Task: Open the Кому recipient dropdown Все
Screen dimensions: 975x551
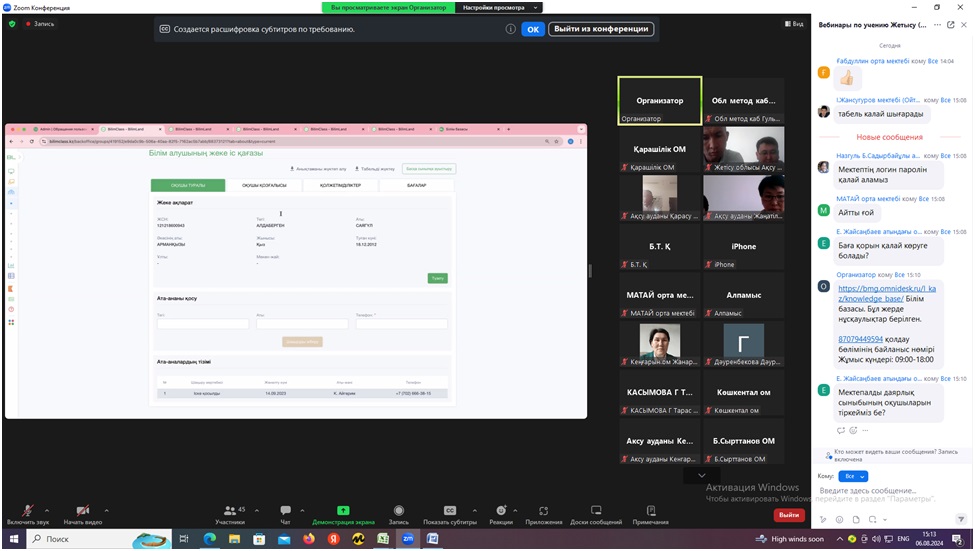Action: 854,476
